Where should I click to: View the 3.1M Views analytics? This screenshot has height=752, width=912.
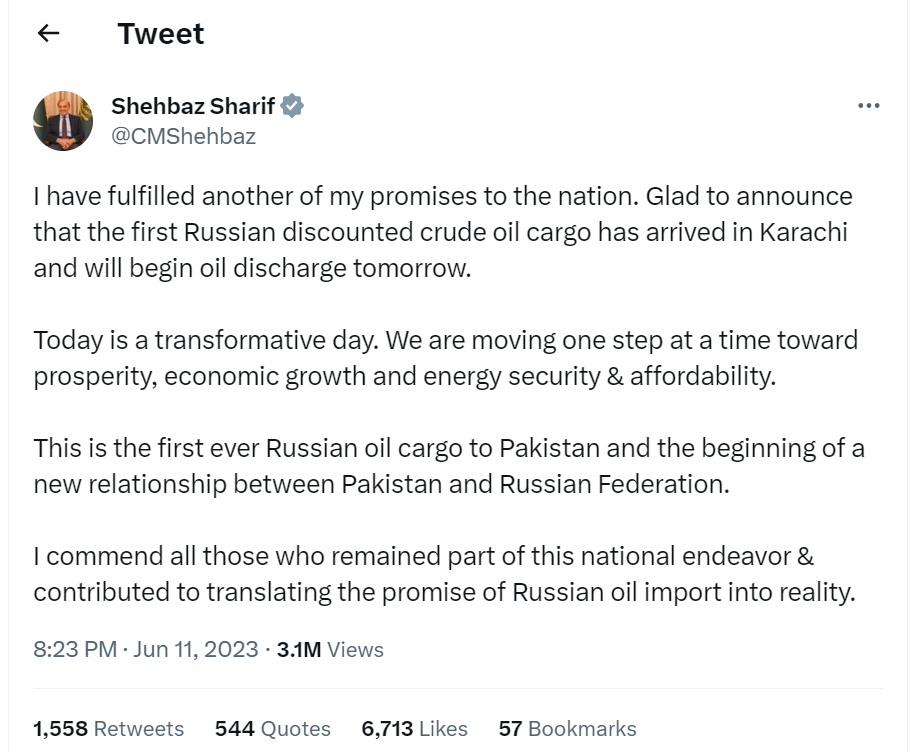tap(330, 649)
